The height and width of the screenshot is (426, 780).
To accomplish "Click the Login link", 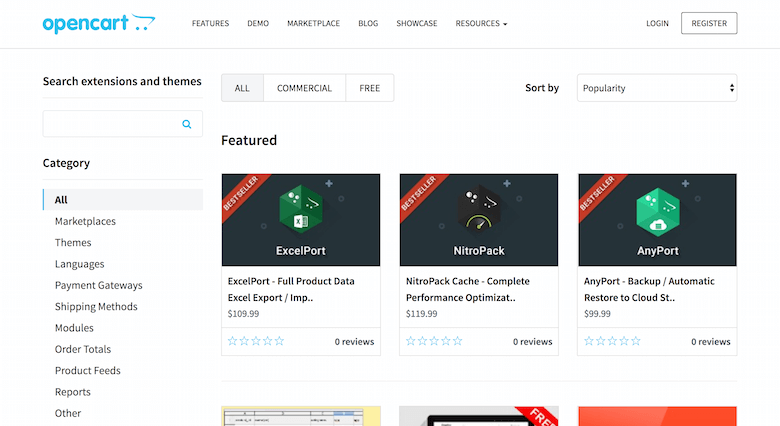I will 657,23.
